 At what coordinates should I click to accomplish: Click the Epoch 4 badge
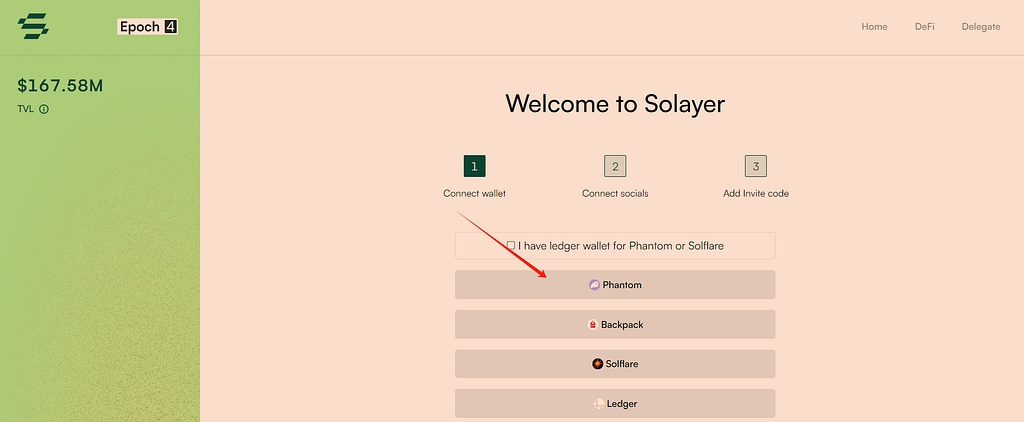(148, 27)
